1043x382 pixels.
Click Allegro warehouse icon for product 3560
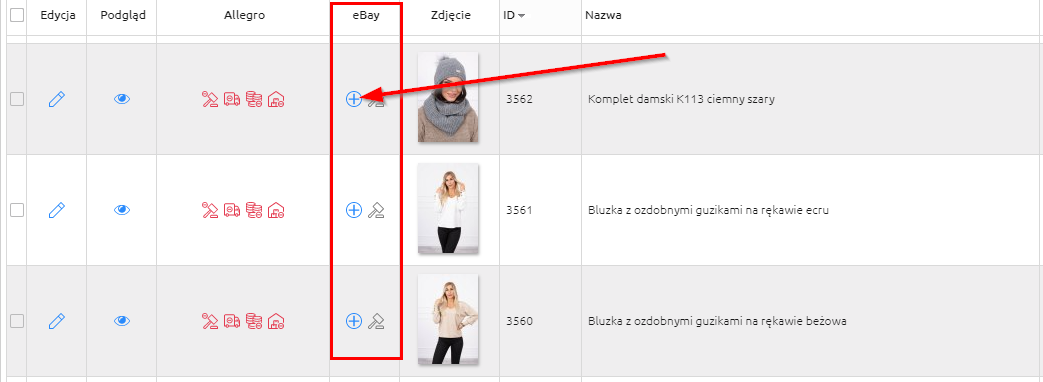pyautogui.click(x=276, y=321)
